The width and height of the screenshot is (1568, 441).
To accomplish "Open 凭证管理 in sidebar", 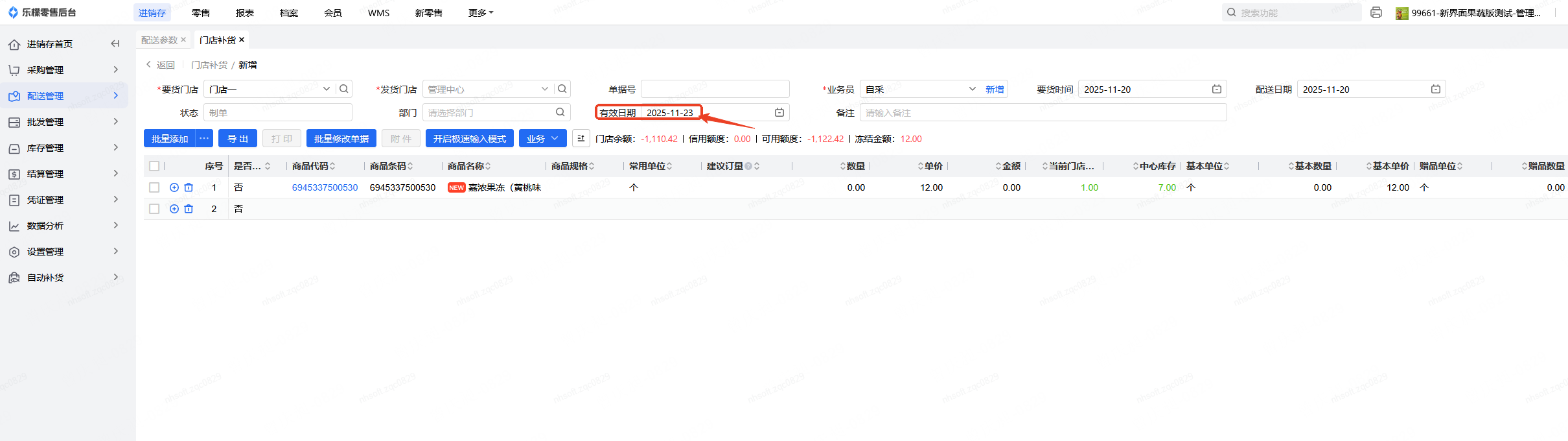I will click(x=64, y=199).
